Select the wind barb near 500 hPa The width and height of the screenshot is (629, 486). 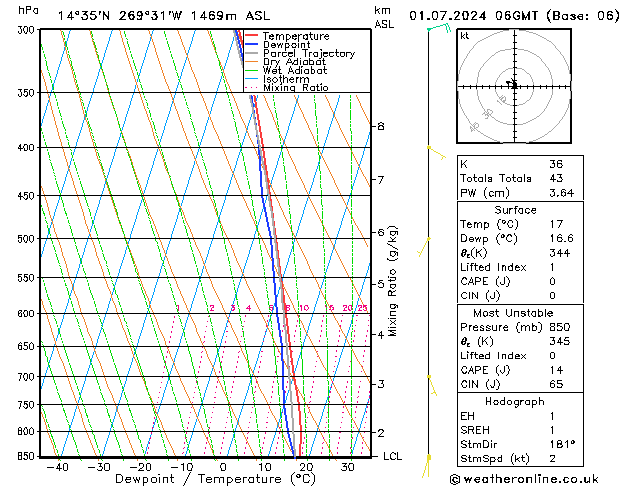427,243
